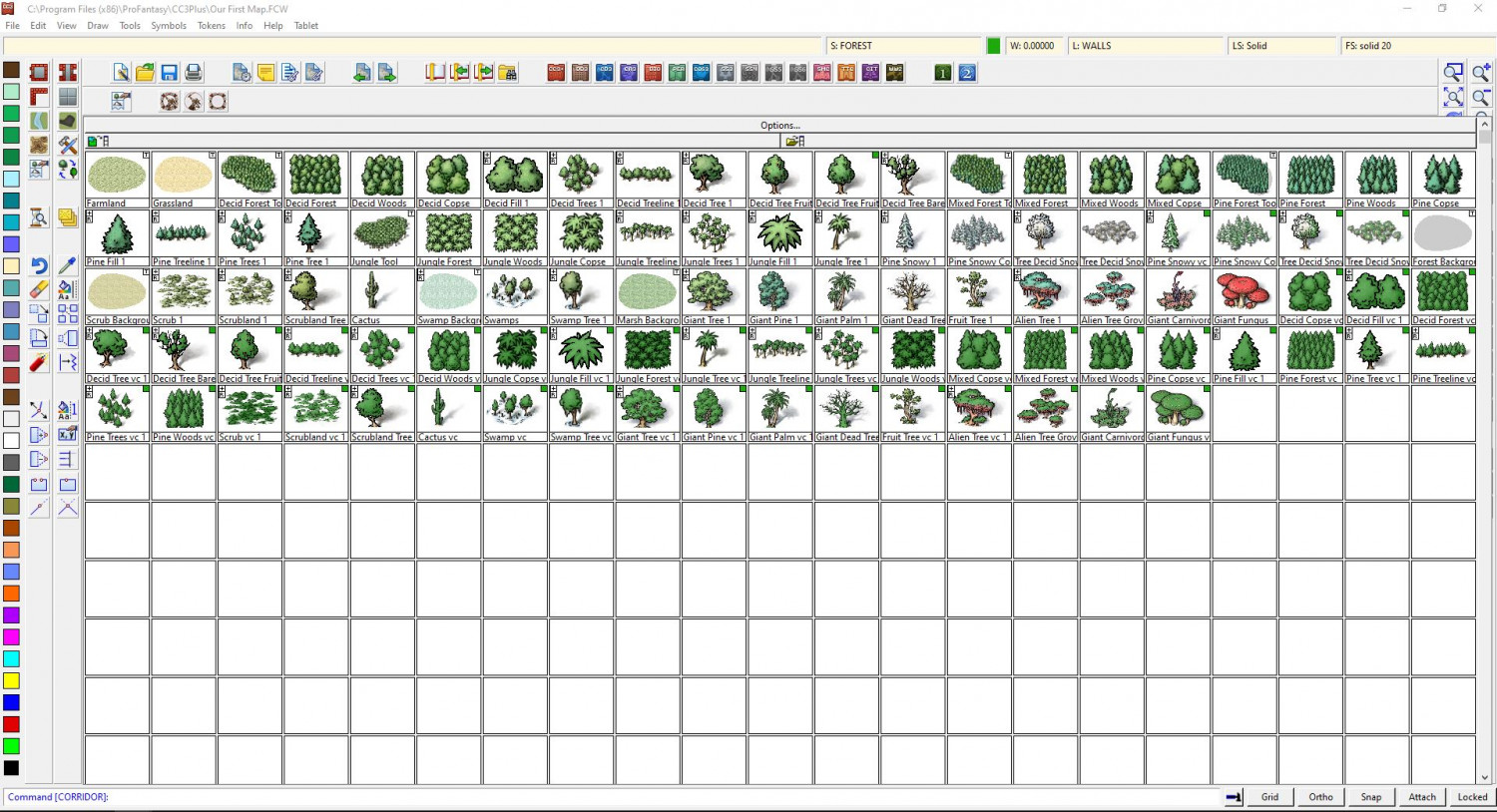Click the Locked button in status bar
This screenshot has height=812, width=1497.
1472,797
